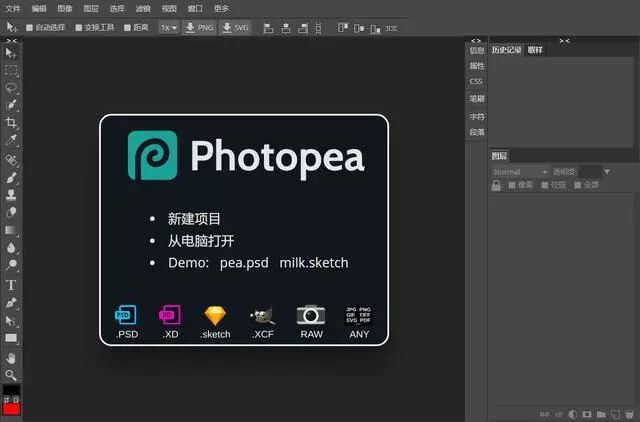The width and height of the screenshot is (640, 422).
Task: Select the Type tool
Action: (x=11, y=284)
